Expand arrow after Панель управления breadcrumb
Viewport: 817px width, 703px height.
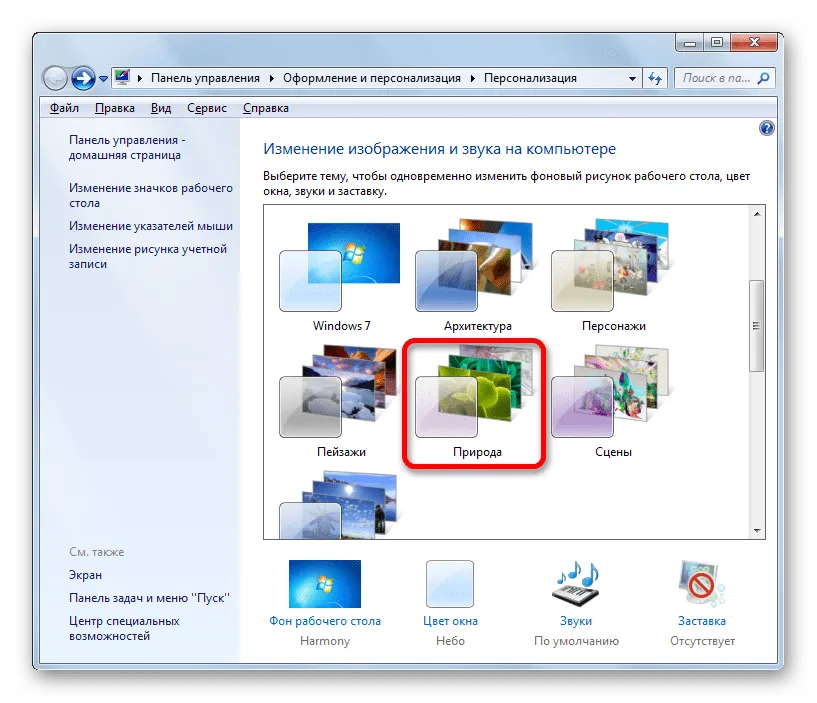click(271, 78)
